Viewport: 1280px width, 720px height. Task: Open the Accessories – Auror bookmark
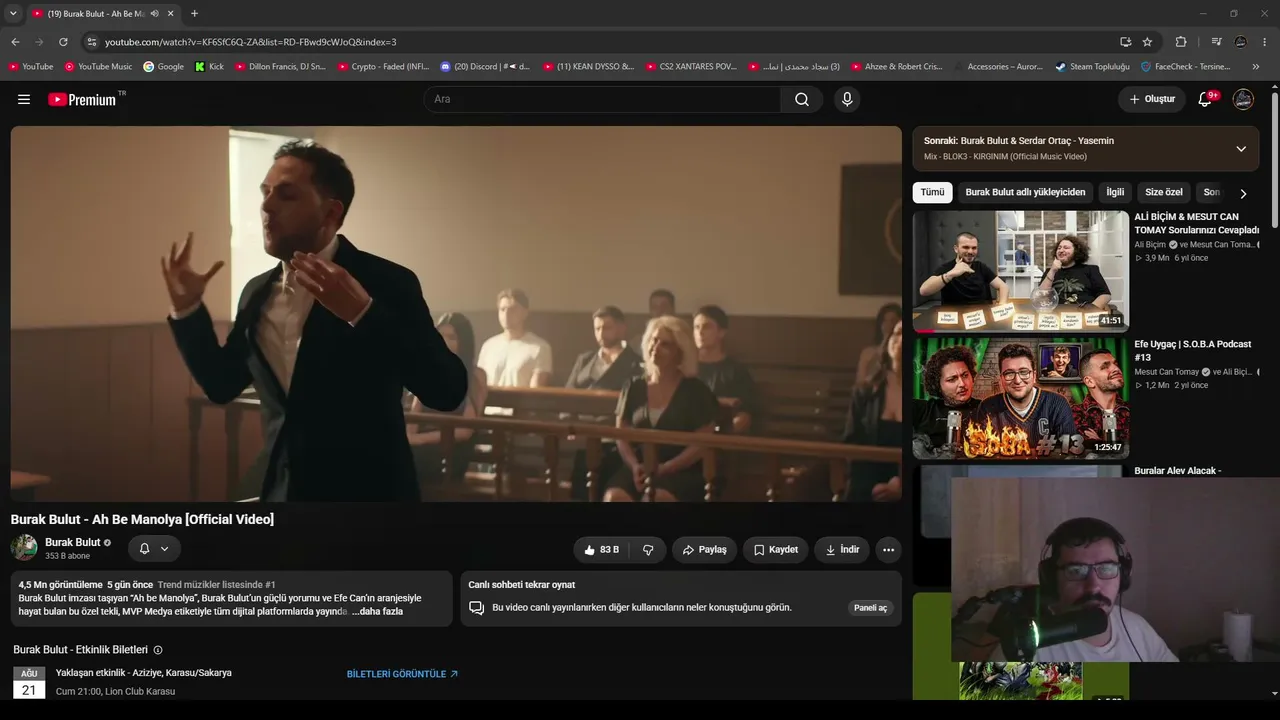click(x=998, y=67)
